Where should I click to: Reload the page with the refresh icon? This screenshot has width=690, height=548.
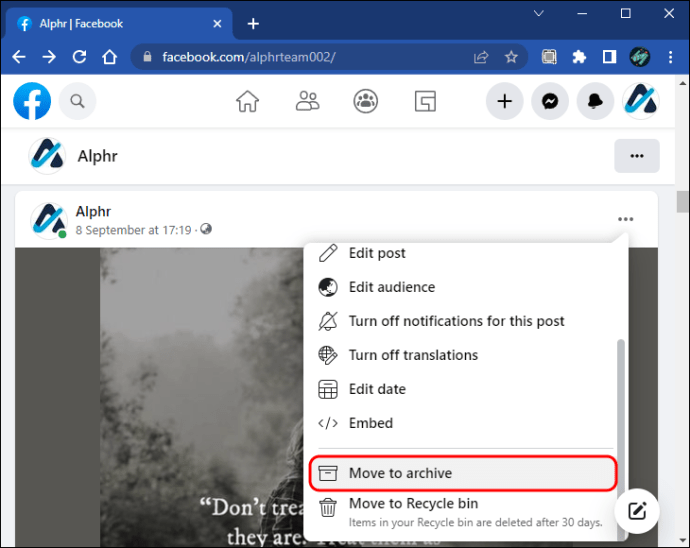click(79, 57)
